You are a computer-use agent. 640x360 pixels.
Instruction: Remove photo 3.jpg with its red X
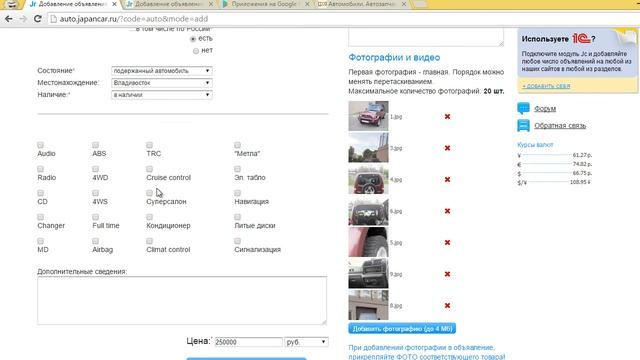coord(447,148)
